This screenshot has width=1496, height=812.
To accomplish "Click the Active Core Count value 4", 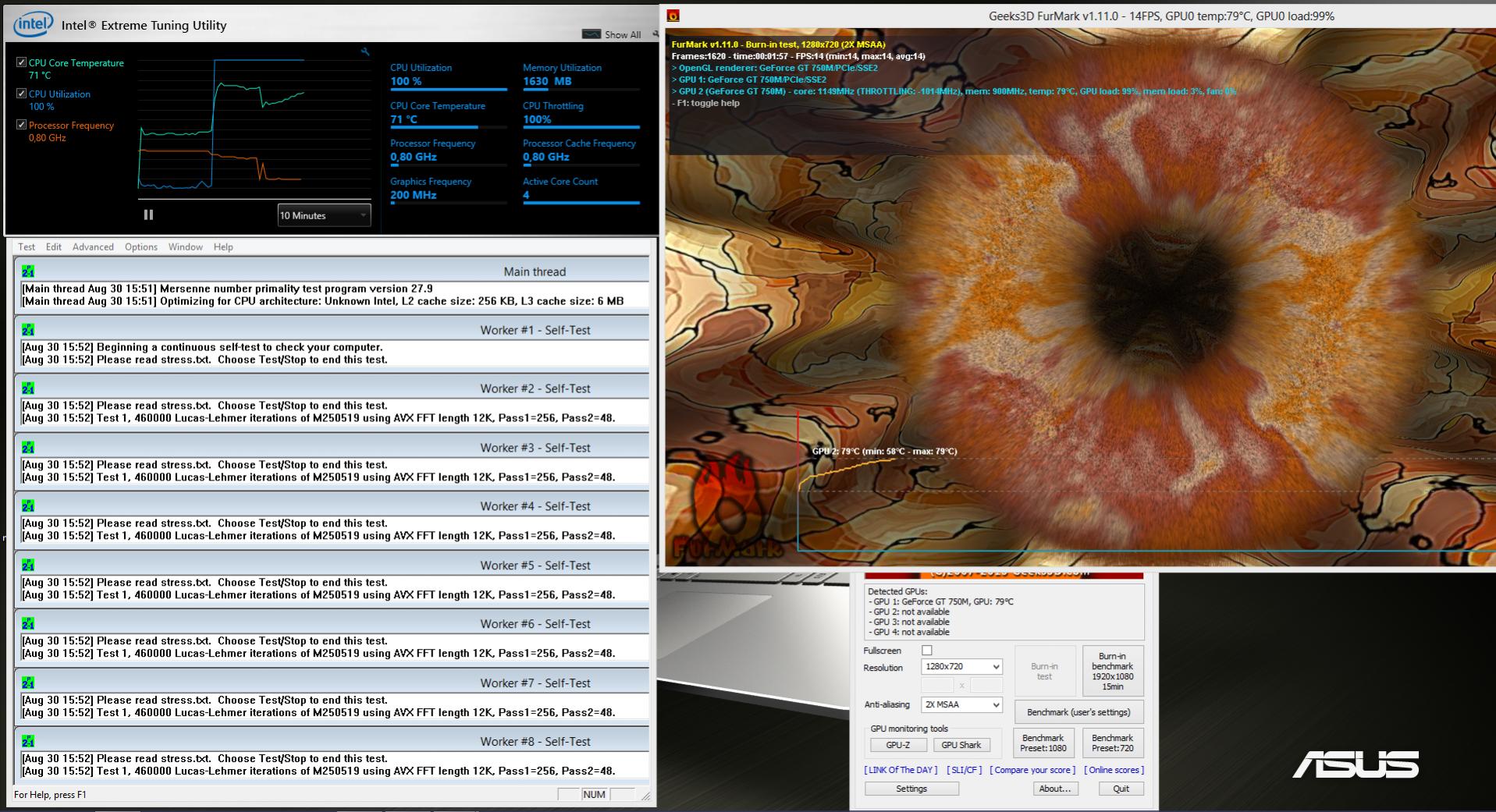I will [x=526, y=195].
